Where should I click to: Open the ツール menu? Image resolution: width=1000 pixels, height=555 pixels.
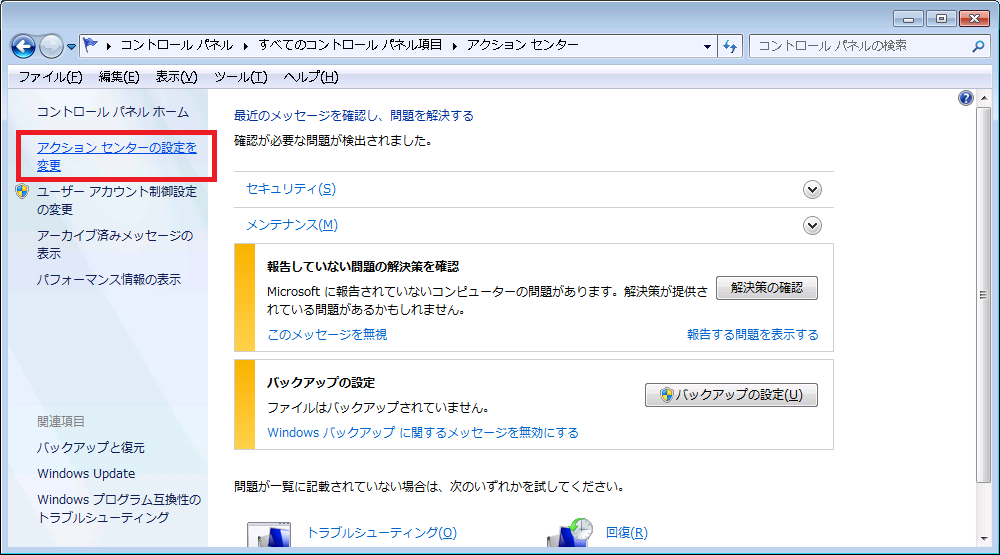[240, 77]
